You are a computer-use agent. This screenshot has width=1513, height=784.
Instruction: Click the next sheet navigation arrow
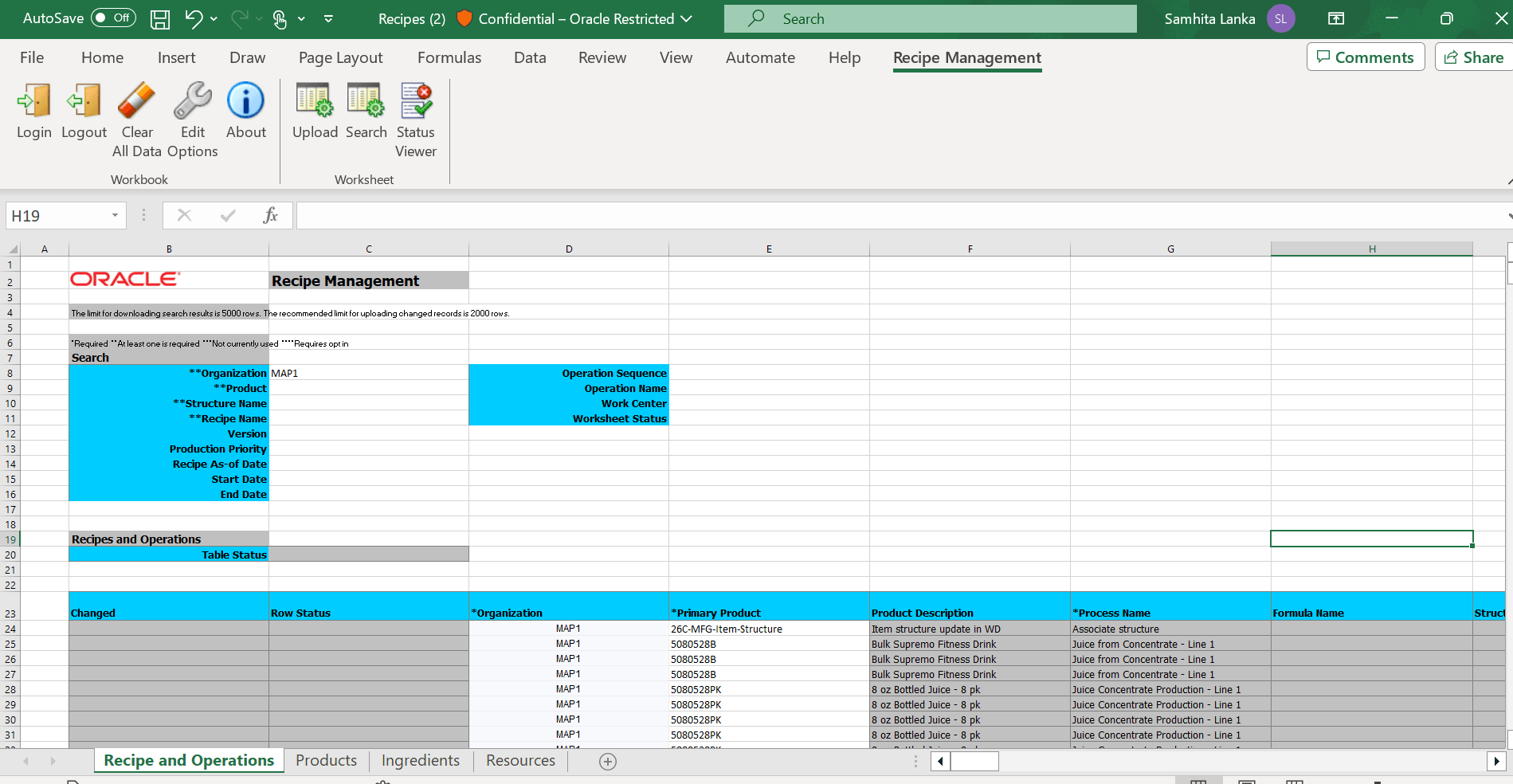coord(53,762)
